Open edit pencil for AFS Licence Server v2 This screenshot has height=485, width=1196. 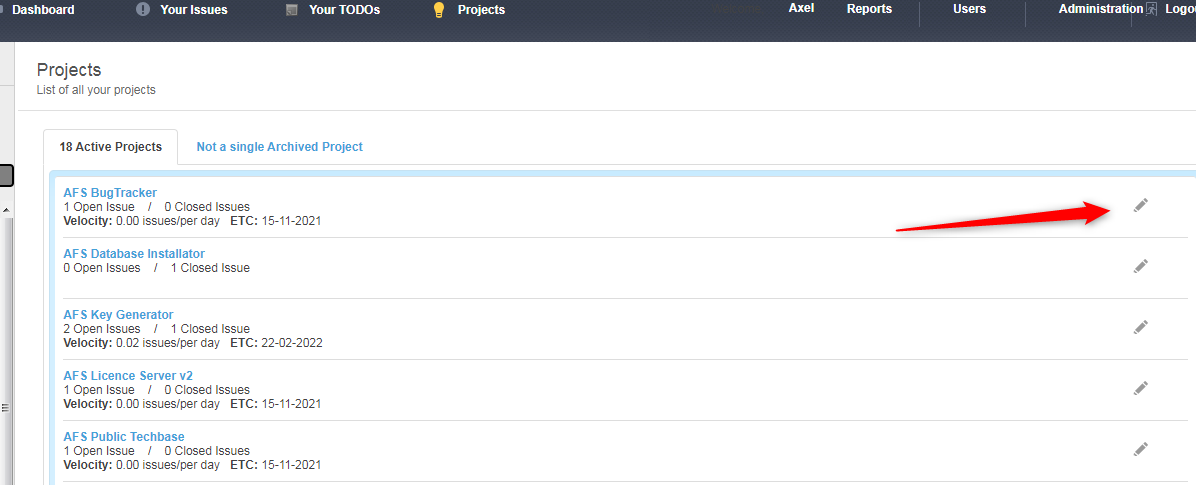1140,388
